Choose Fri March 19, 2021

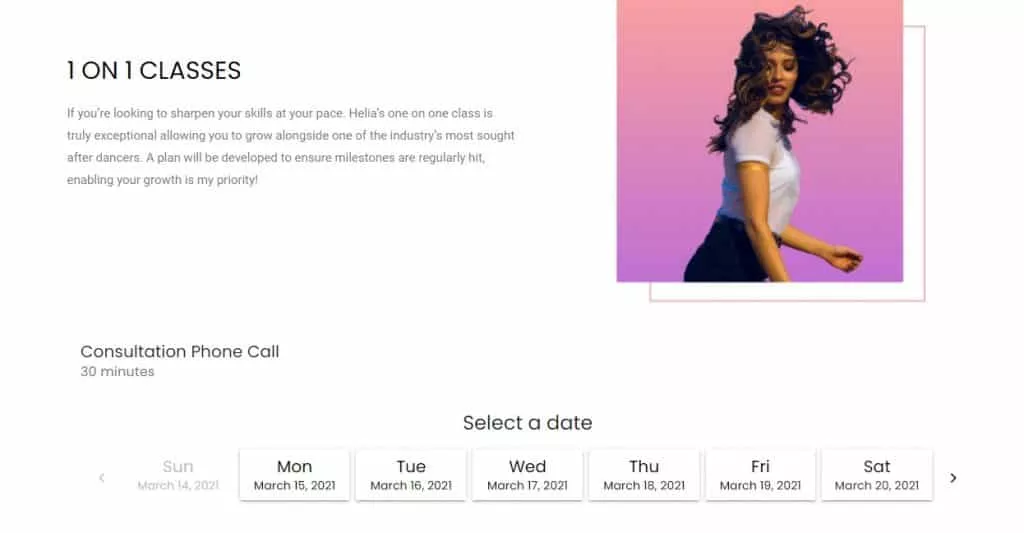coord(760,475)
